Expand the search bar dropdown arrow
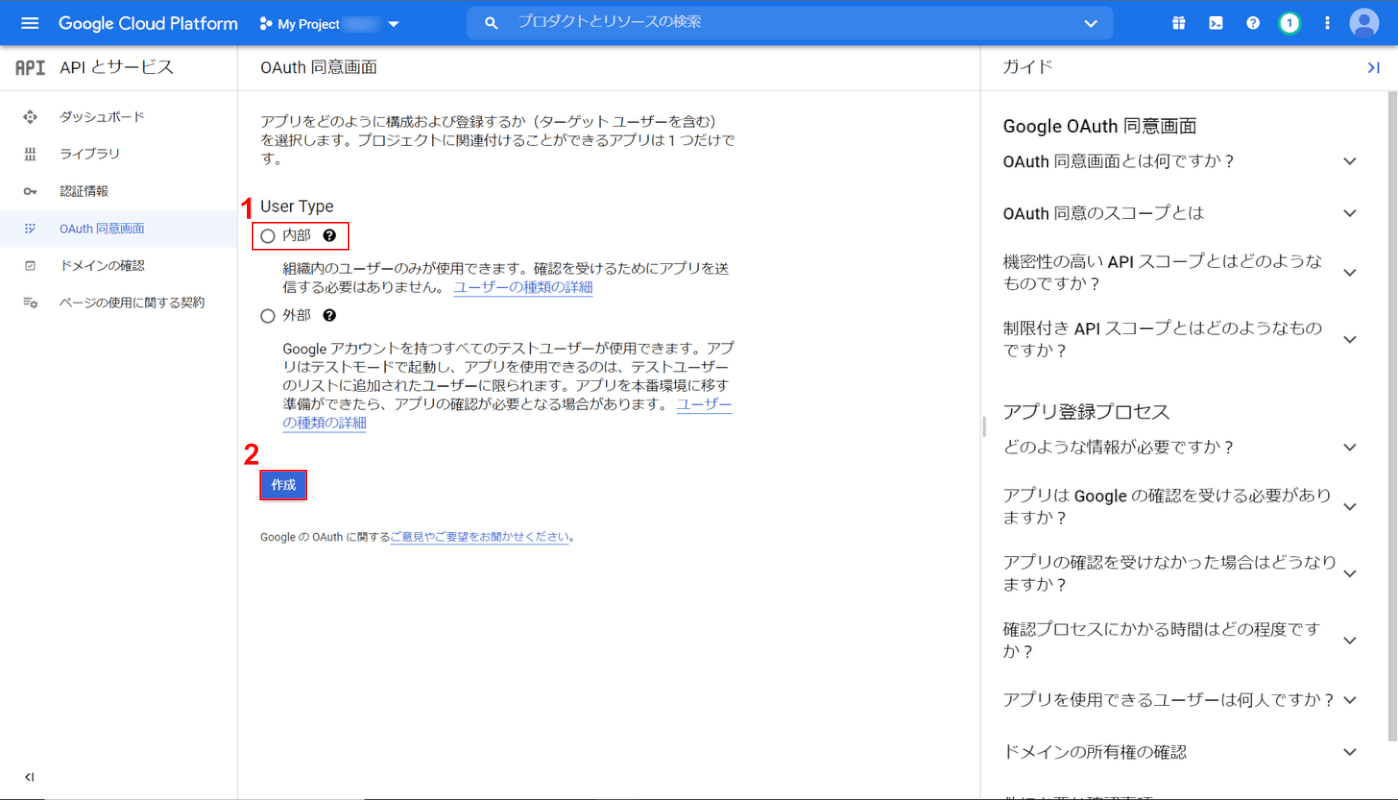 click(x=1090, y=23)
